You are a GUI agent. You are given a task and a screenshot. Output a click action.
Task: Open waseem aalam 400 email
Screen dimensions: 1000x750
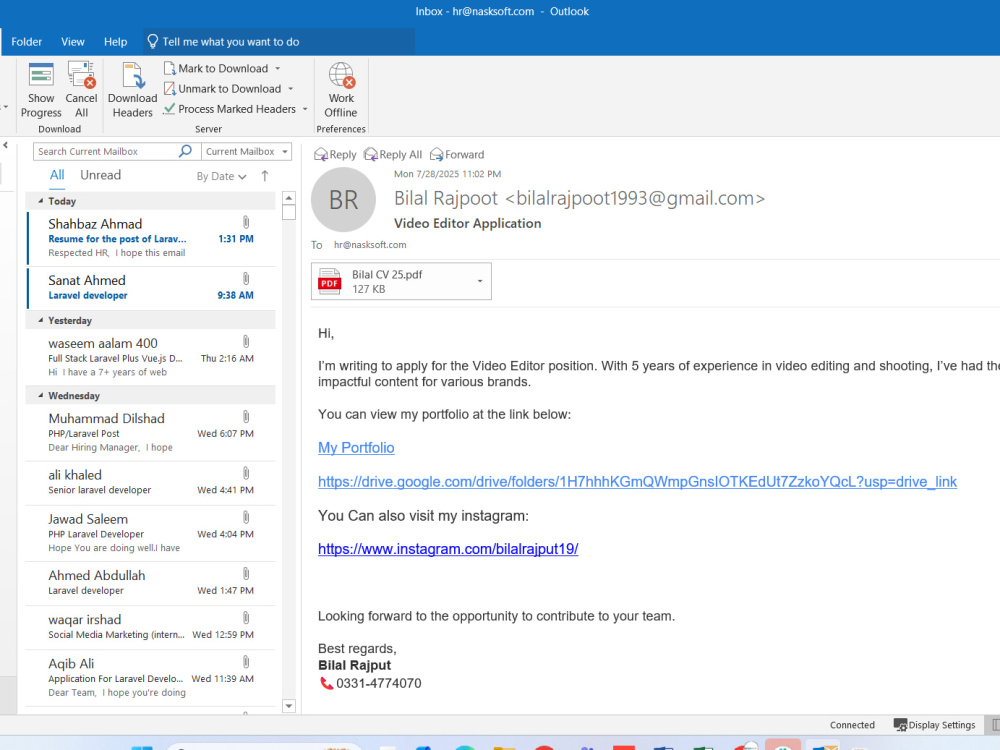(x=151, y=357)
